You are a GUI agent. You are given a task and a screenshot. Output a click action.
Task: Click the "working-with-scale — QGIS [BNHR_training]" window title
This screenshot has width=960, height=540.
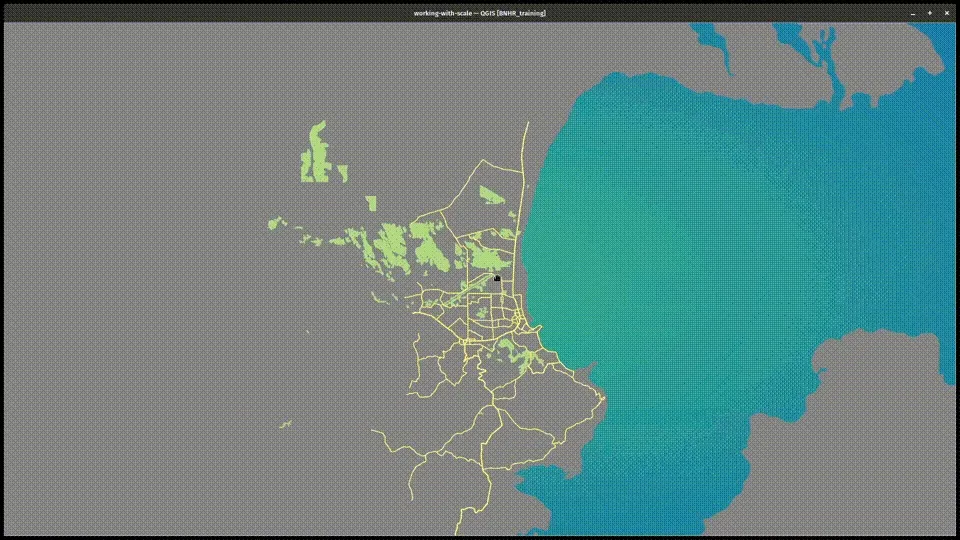tap(479, 13)
